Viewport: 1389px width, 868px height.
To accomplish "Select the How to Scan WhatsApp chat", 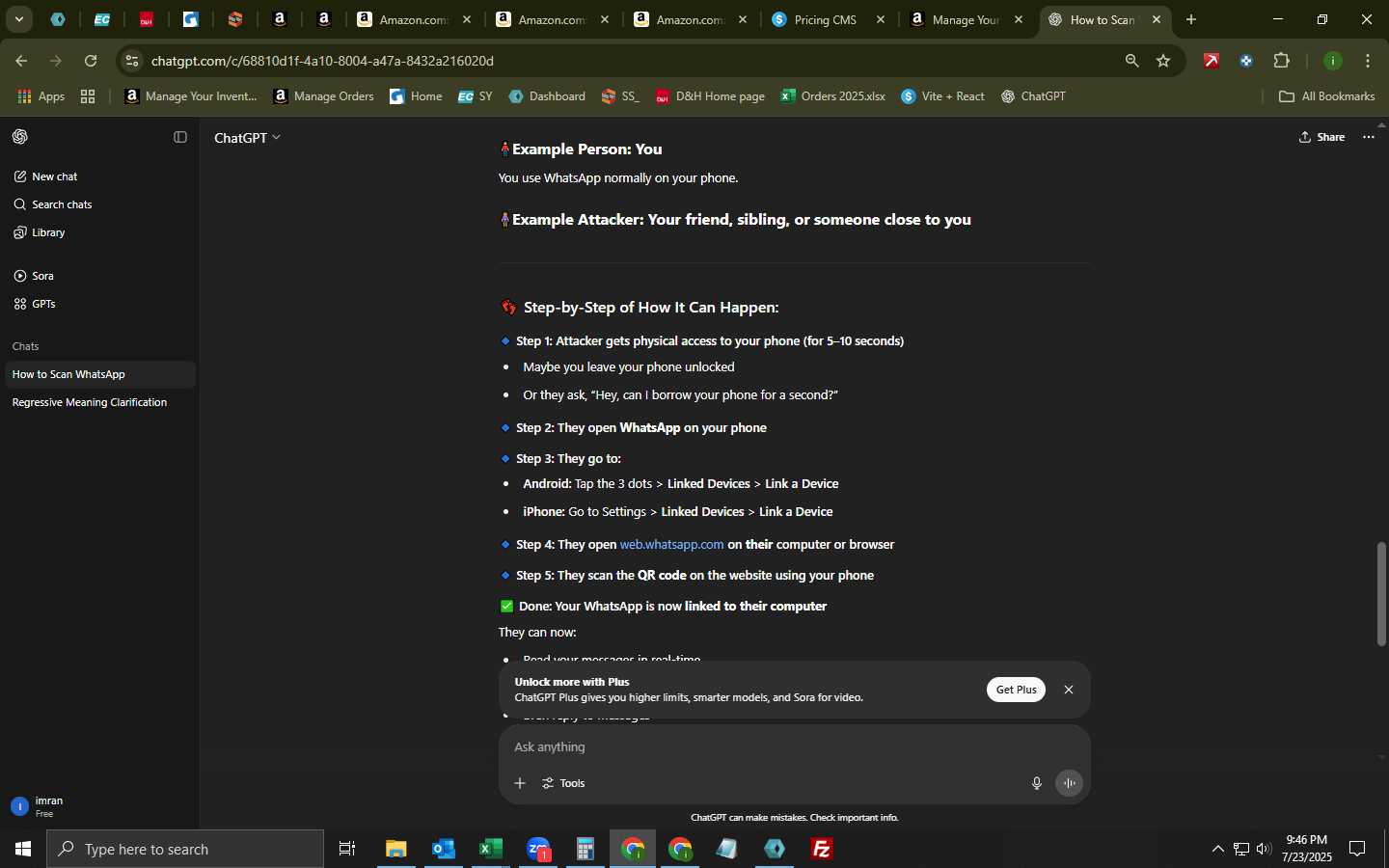I will coord(100,374).
